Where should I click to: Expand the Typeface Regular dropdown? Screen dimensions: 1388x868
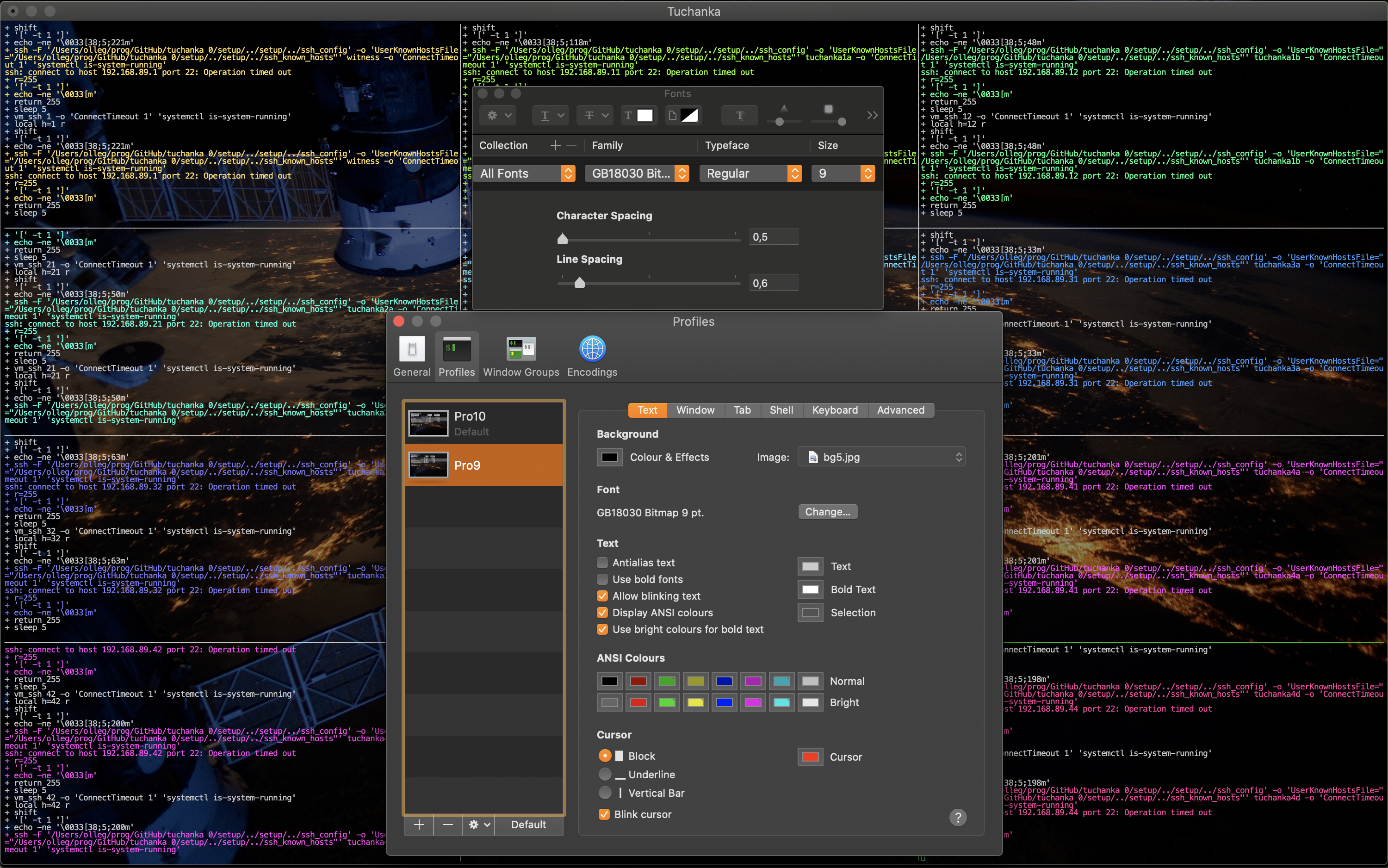[x=750, y=174]
